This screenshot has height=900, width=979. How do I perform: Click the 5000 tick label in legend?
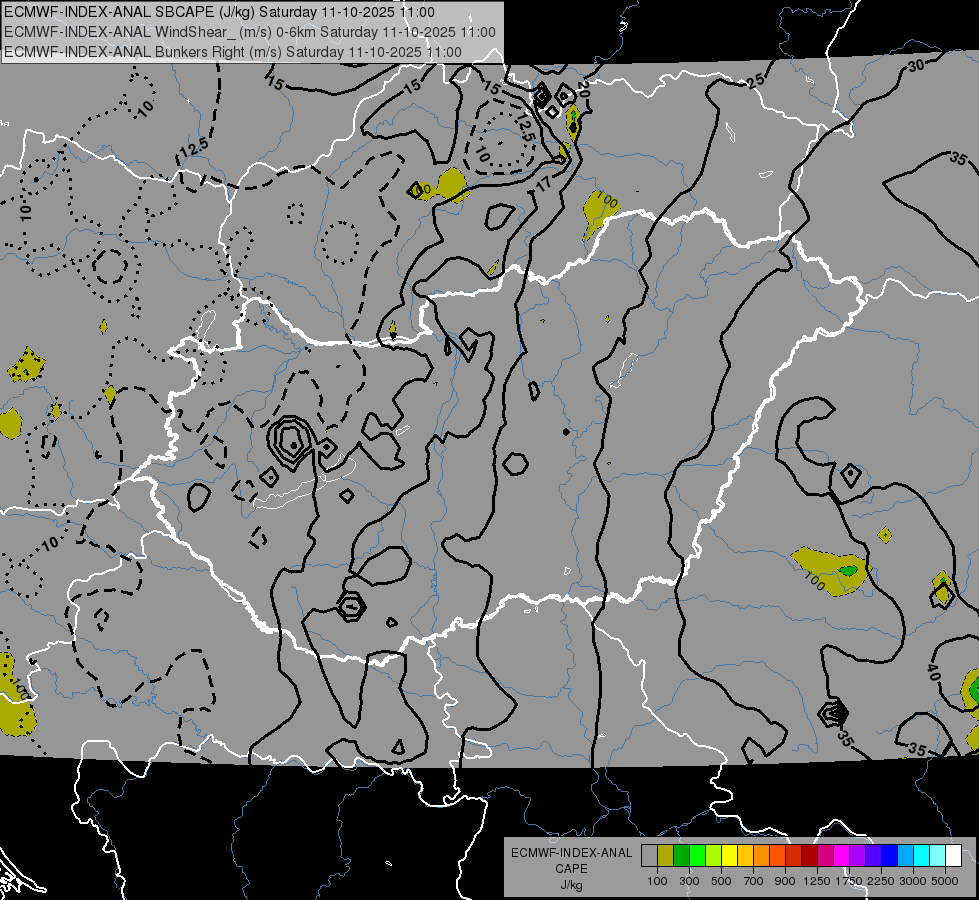[x=945, y=881]
